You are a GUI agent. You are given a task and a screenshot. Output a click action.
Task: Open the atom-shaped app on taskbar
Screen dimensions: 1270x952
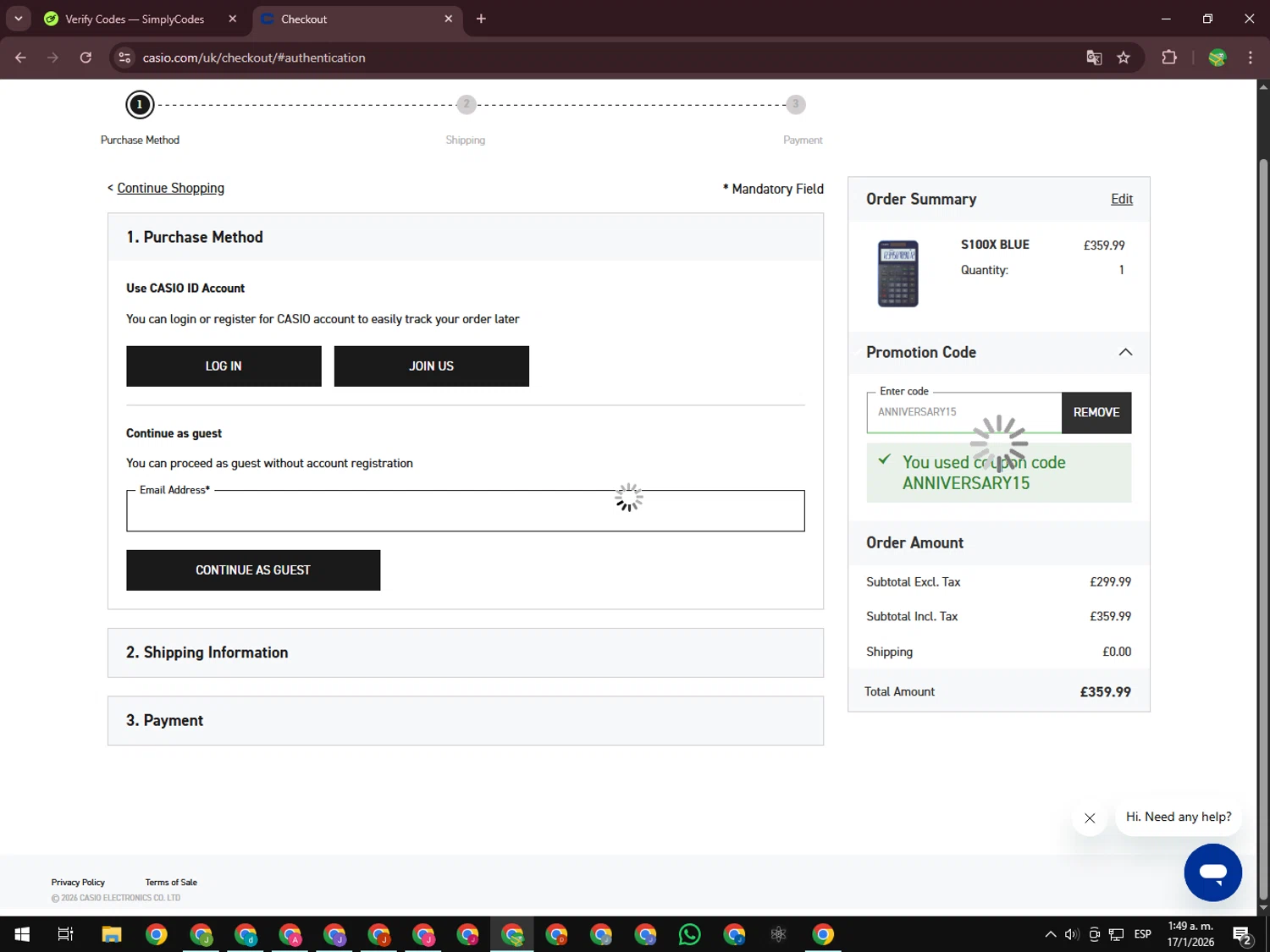pos(778,934)
